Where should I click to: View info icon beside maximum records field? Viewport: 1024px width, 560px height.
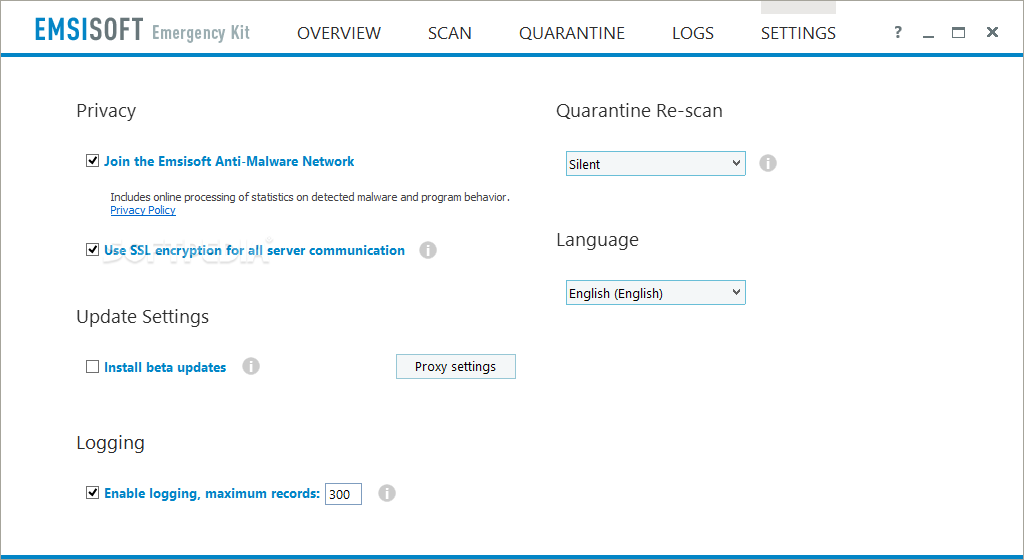tap(387, 493)
